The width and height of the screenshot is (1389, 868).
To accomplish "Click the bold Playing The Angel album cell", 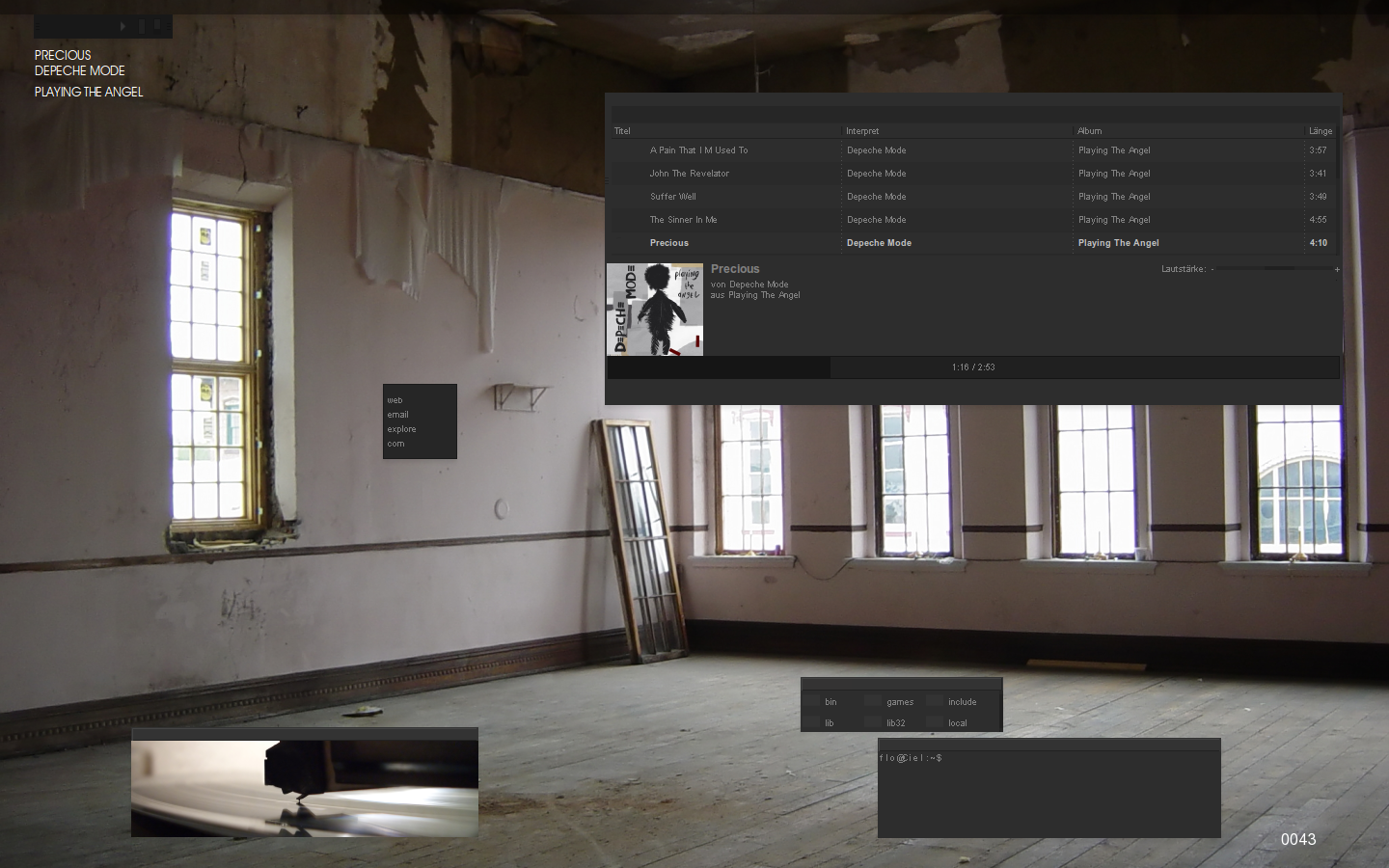I will coord(1118,243).
